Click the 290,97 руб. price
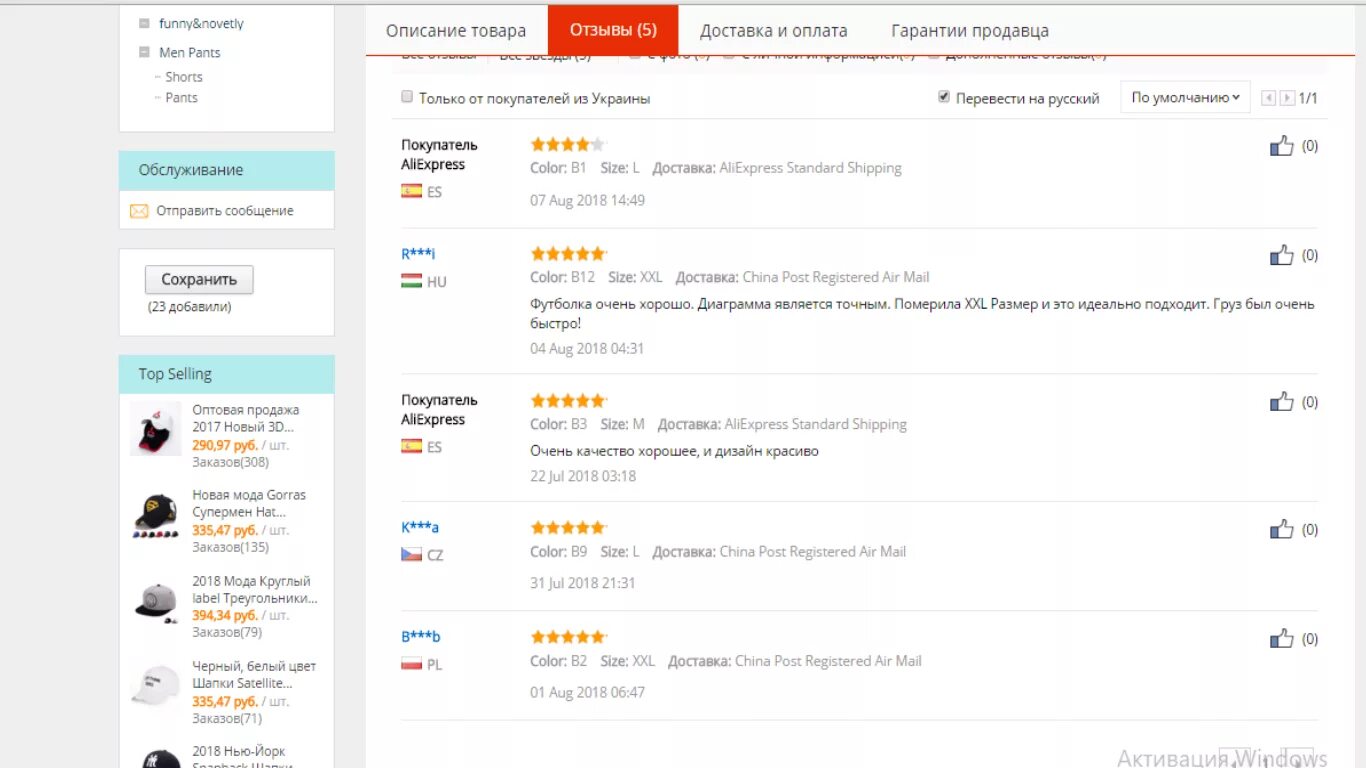The image size is (1366, 768). (x=225, y=445)
